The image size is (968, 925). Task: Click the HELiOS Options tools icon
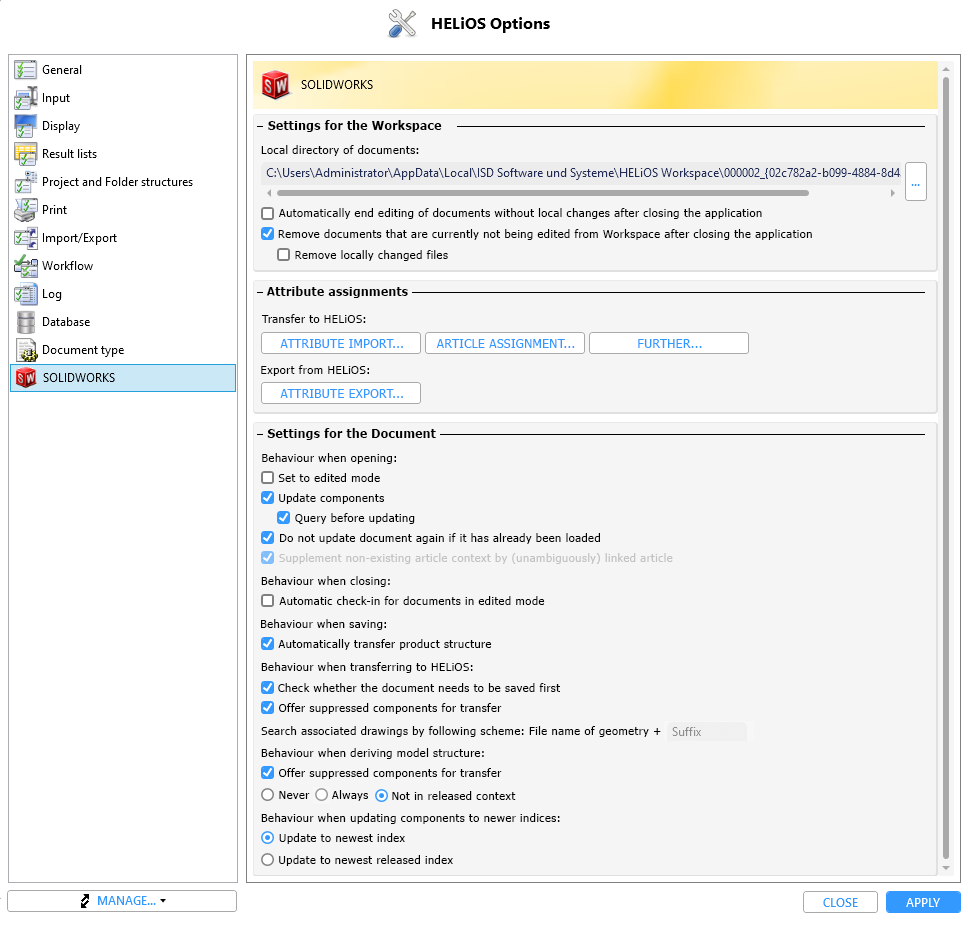(402, 23)
